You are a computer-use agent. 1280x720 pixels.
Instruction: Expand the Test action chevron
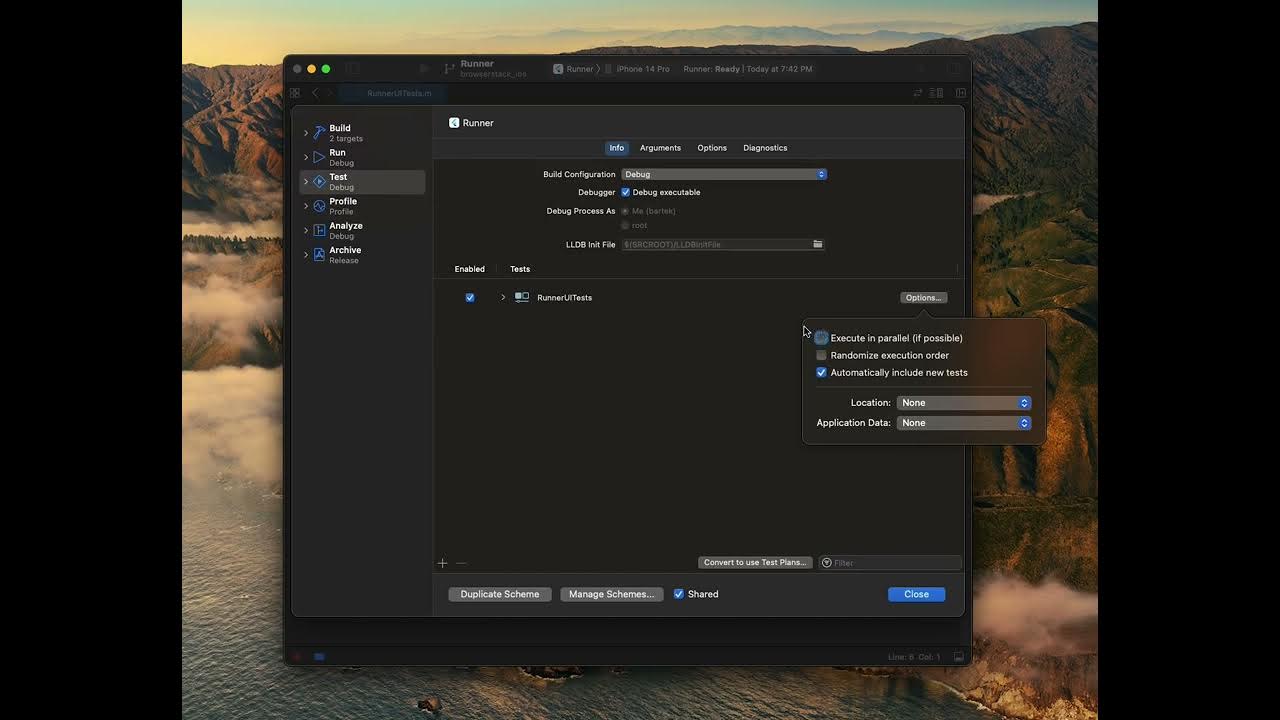(306, 181)
